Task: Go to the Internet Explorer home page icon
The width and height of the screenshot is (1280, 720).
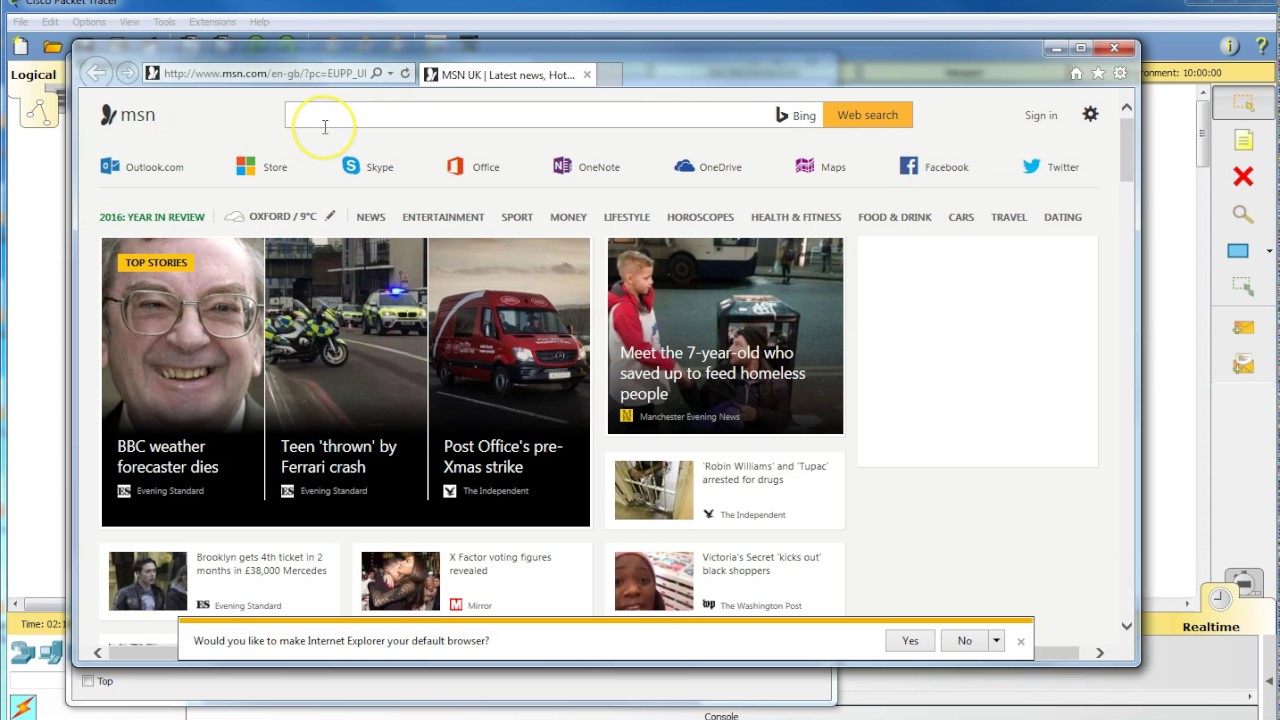Action: [1076, 73]
